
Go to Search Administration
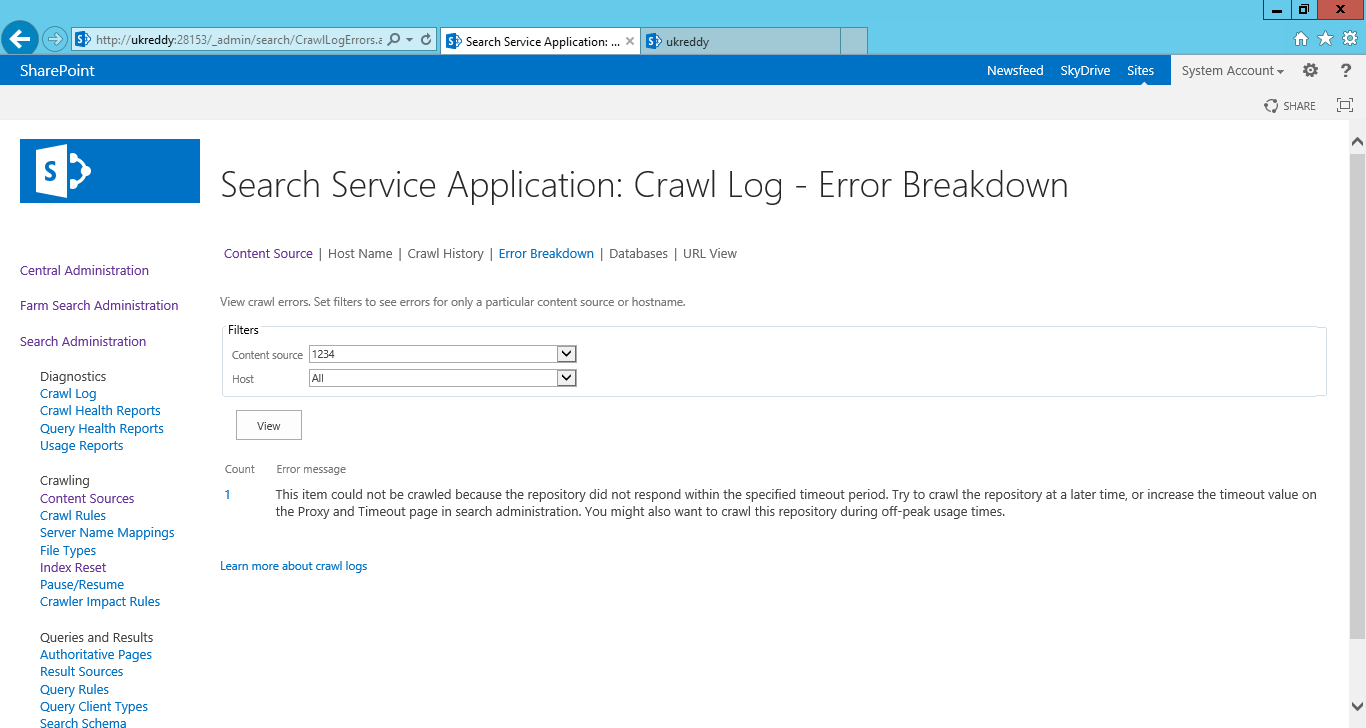83,341
